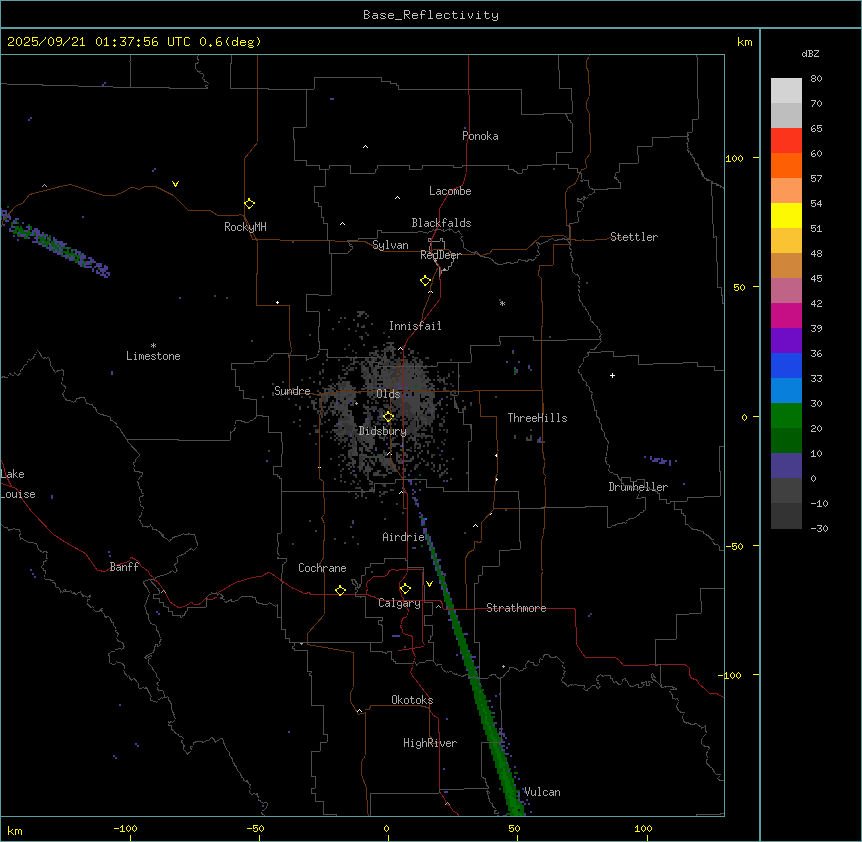Pick the red swatch in dBZ legend
The height and width of the screenshot is (842, 862).
pyautogui.click(x=786, y=140)
